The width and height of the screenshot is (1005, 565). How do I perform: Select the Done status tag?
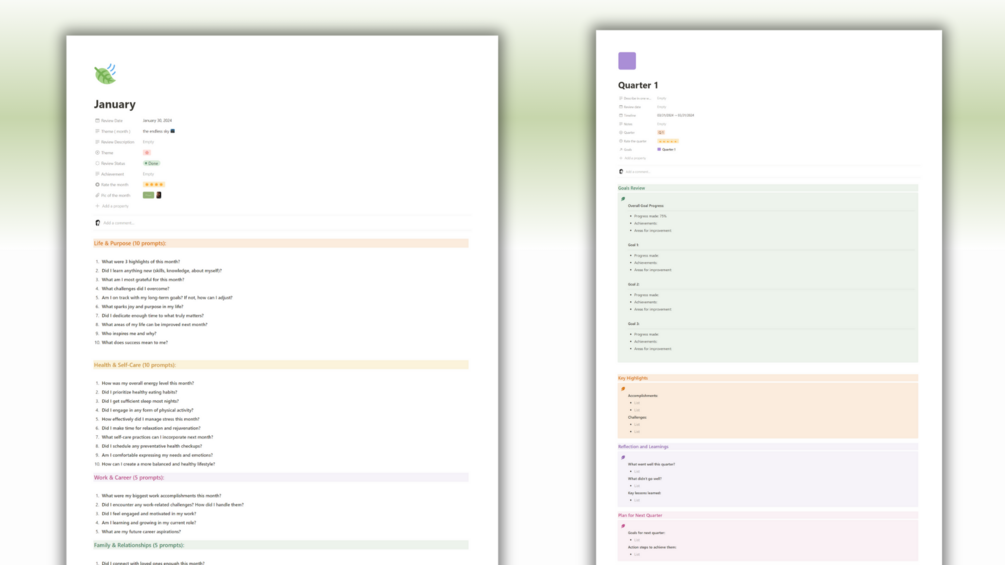151,163
